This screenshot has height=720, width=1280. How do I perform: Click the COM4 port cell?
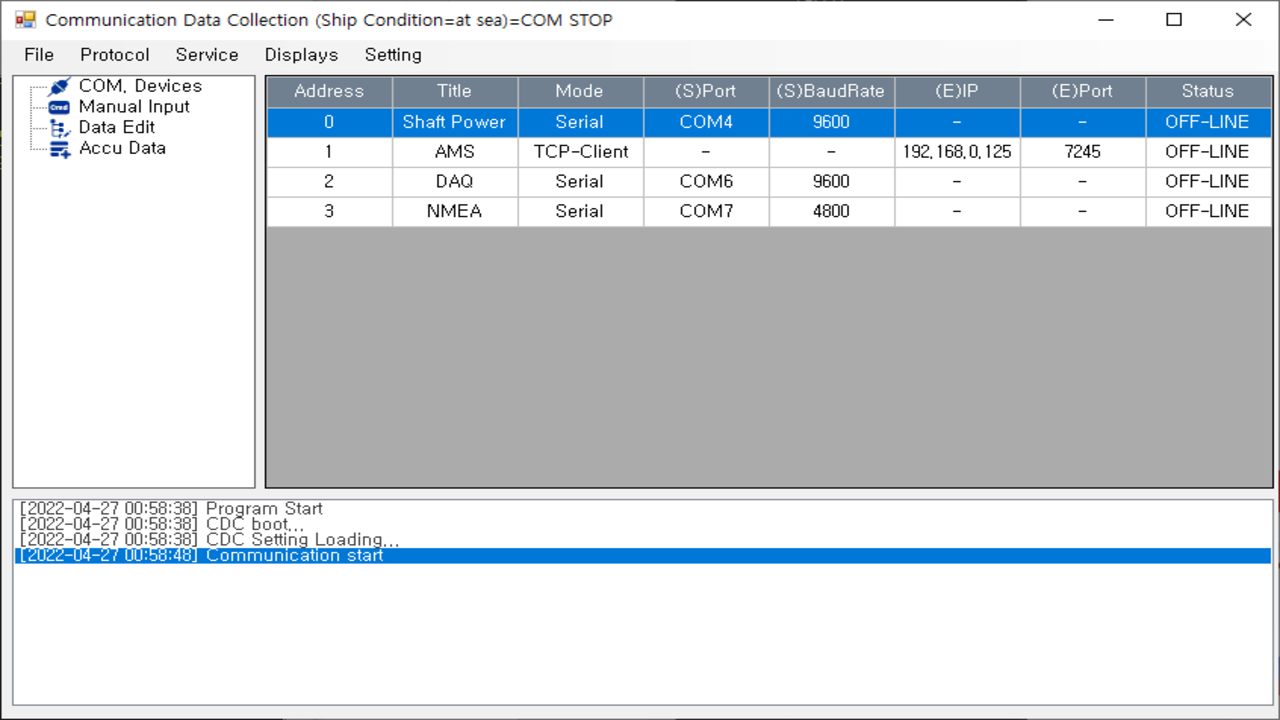click(706, 122)
